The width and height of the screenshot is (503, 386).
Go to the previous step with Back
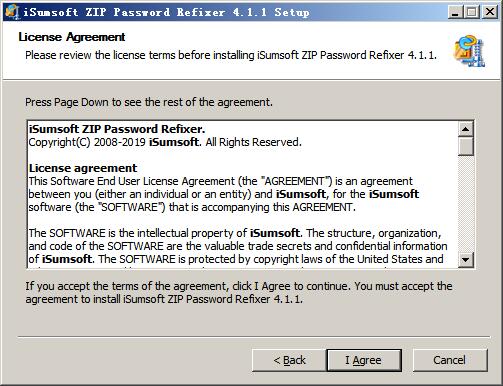(289, 360)
